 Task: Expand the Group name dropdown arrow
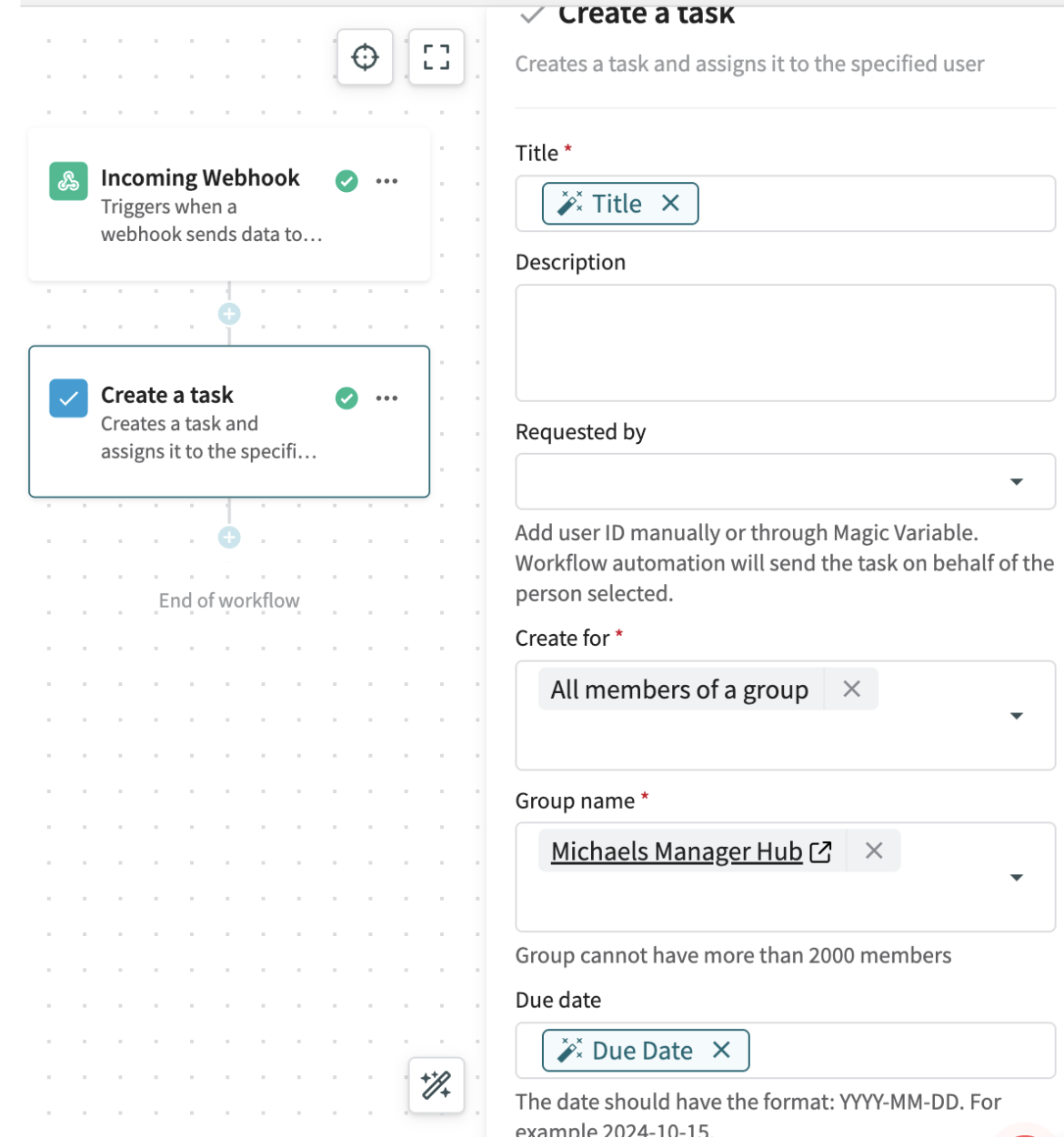click(1017, 878)
